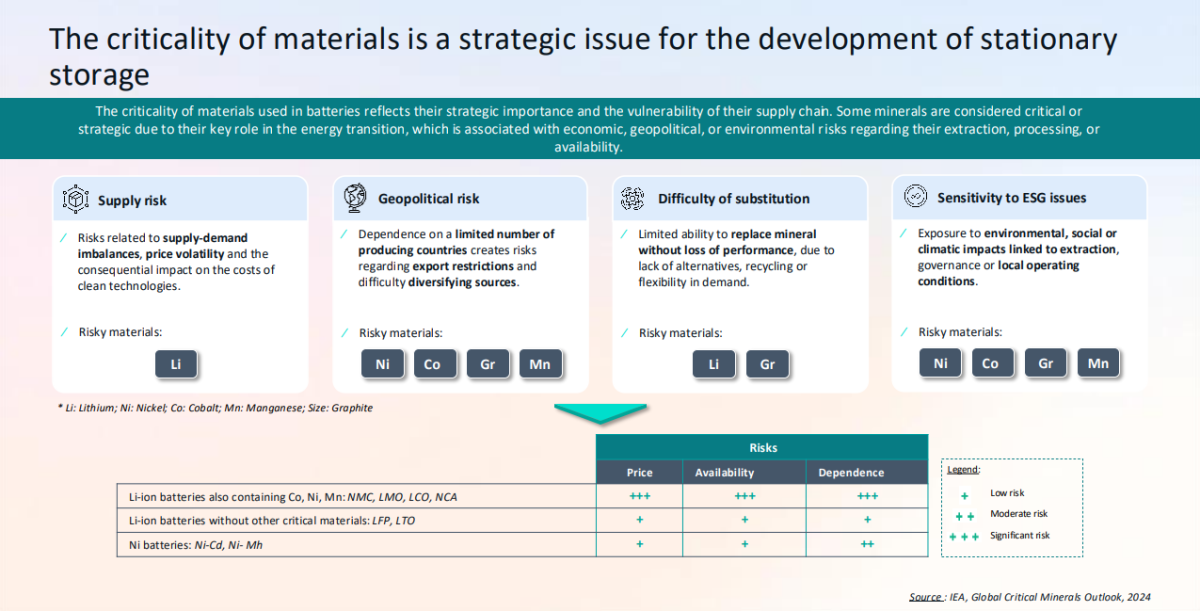The width and height of the screenshot is (1200, 611).
Task: Click the Ni batteries table row
Action: tap(350, 544)
